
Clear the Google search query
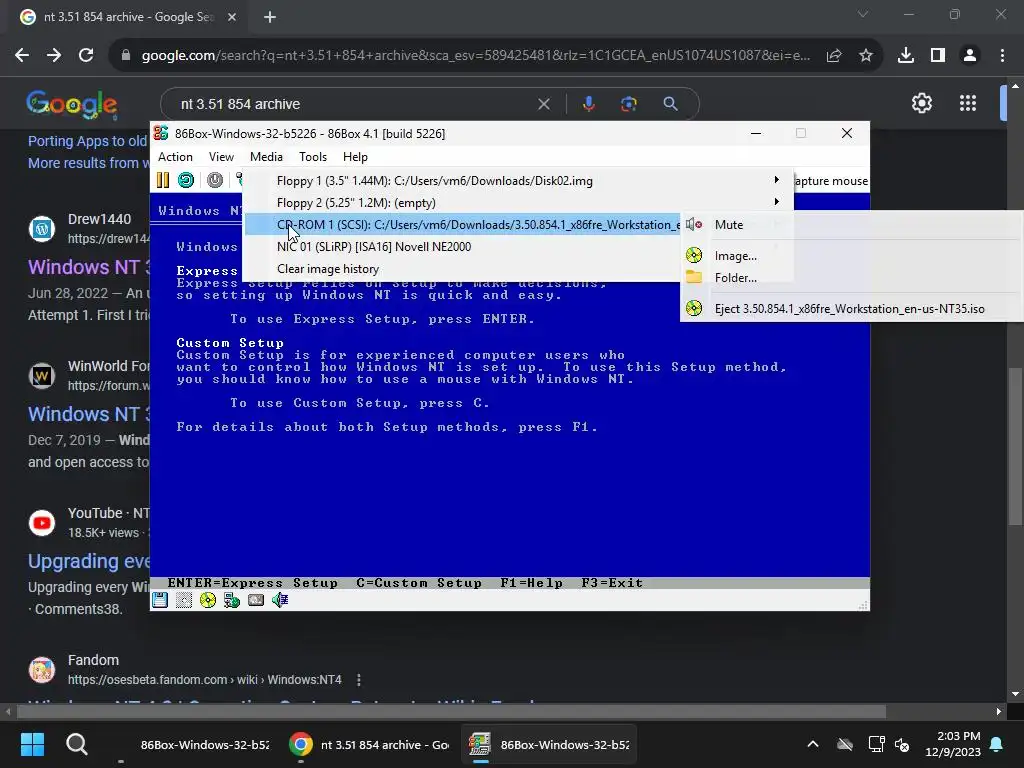(x=543, y=104)
